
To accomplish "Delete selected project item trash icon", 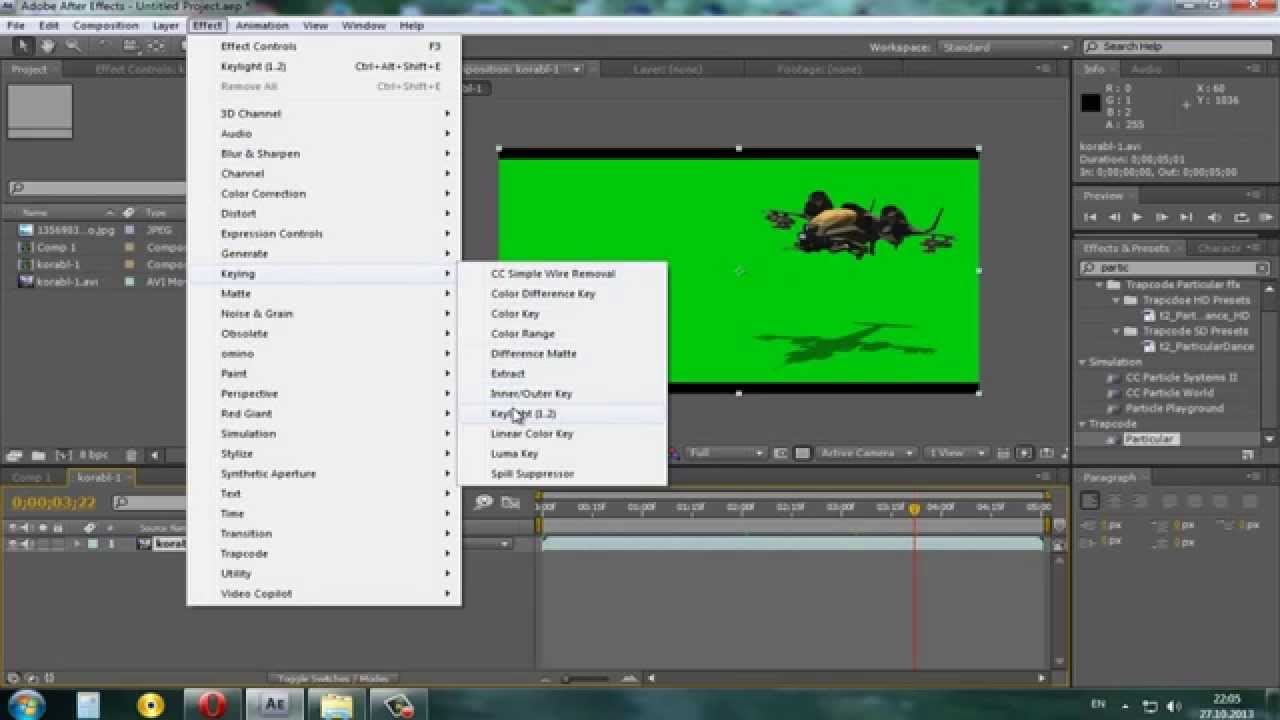I will tap(131, 455).
